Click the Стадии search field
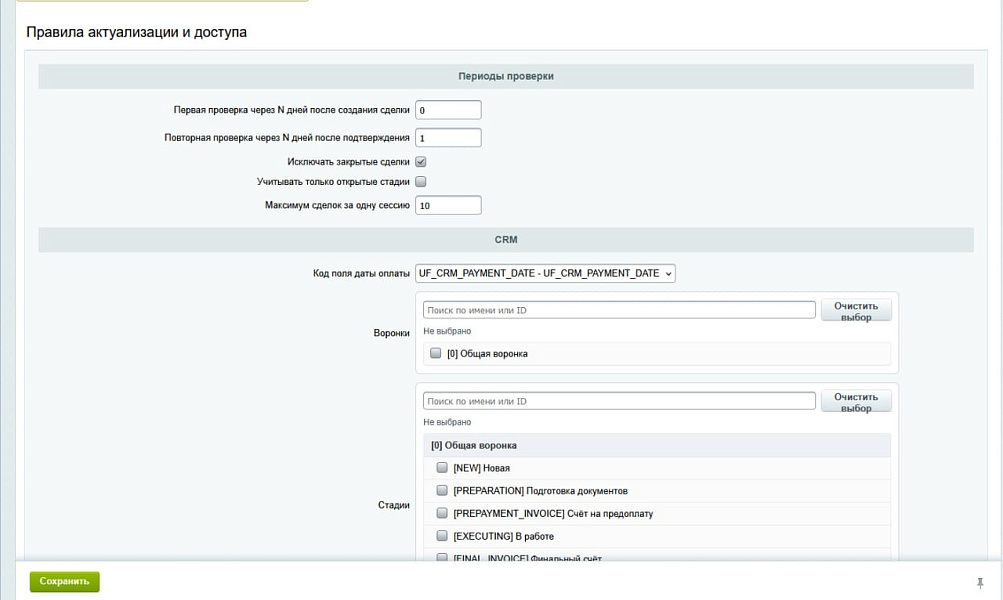 tap(619, 401)
